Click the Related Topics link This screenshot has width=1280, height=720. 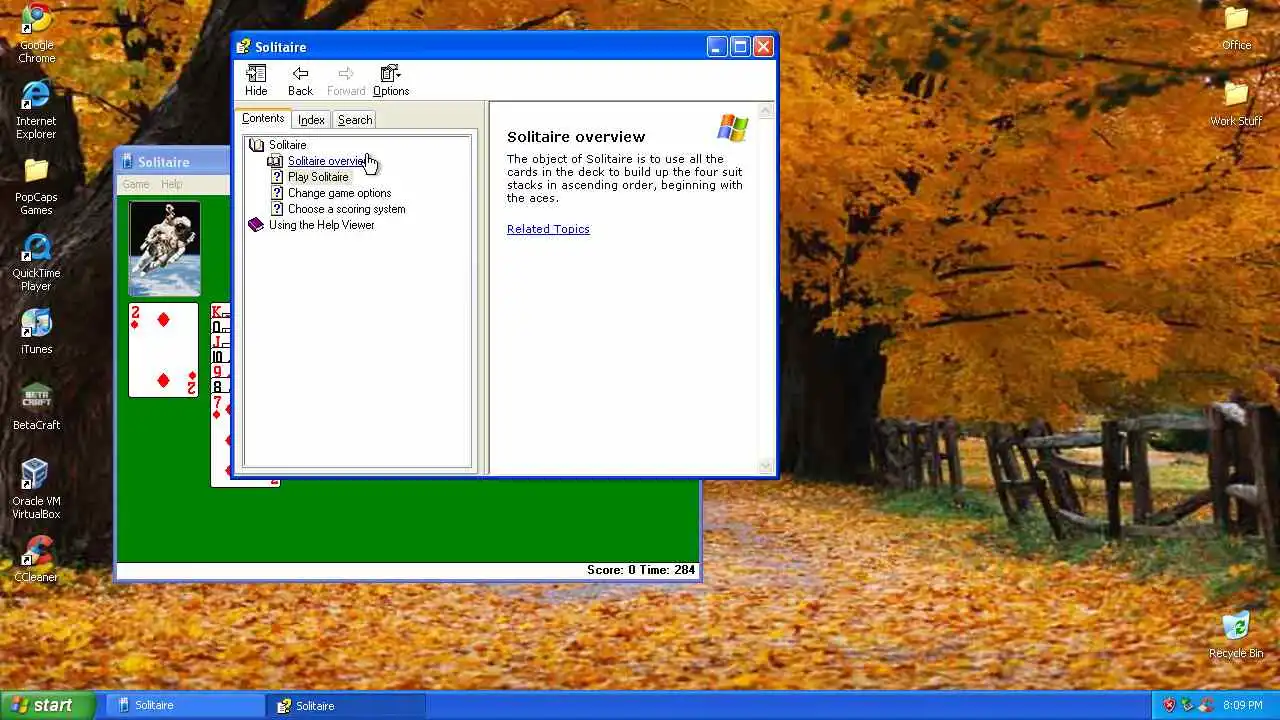point(548,229)
